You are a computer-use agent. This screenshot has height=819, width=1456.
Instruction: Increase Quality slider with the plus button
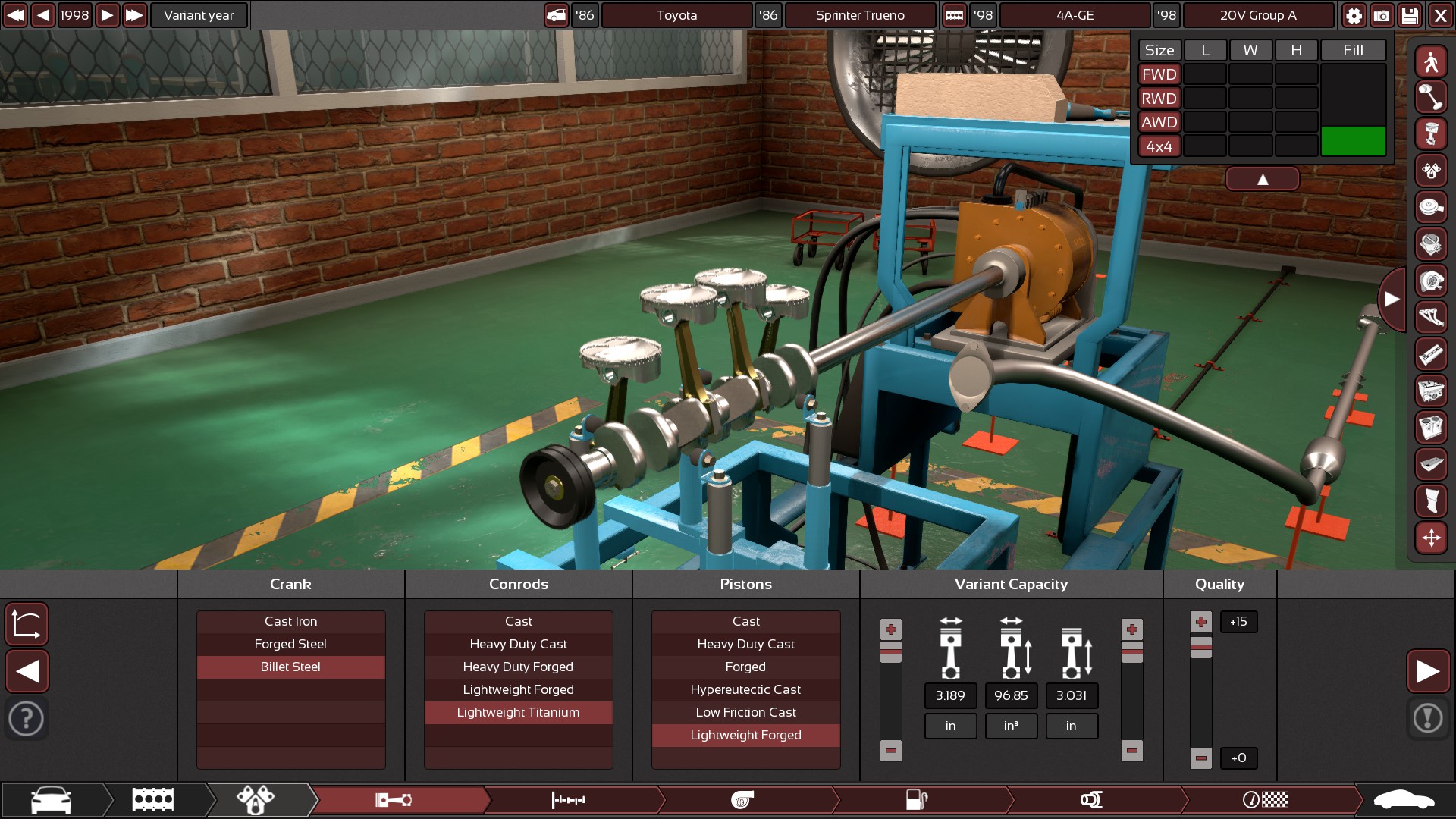click(x=1200, y=622)
